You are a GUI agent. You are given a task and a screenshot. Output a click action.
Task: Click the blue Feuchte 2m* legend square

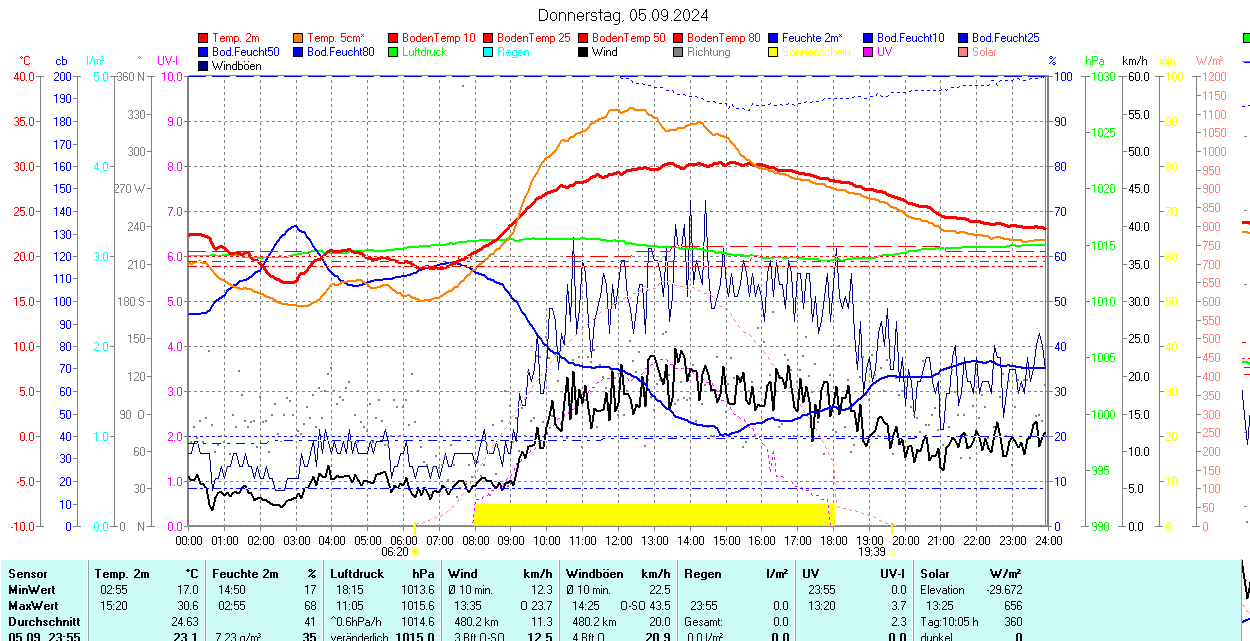[x=774, y=38]
